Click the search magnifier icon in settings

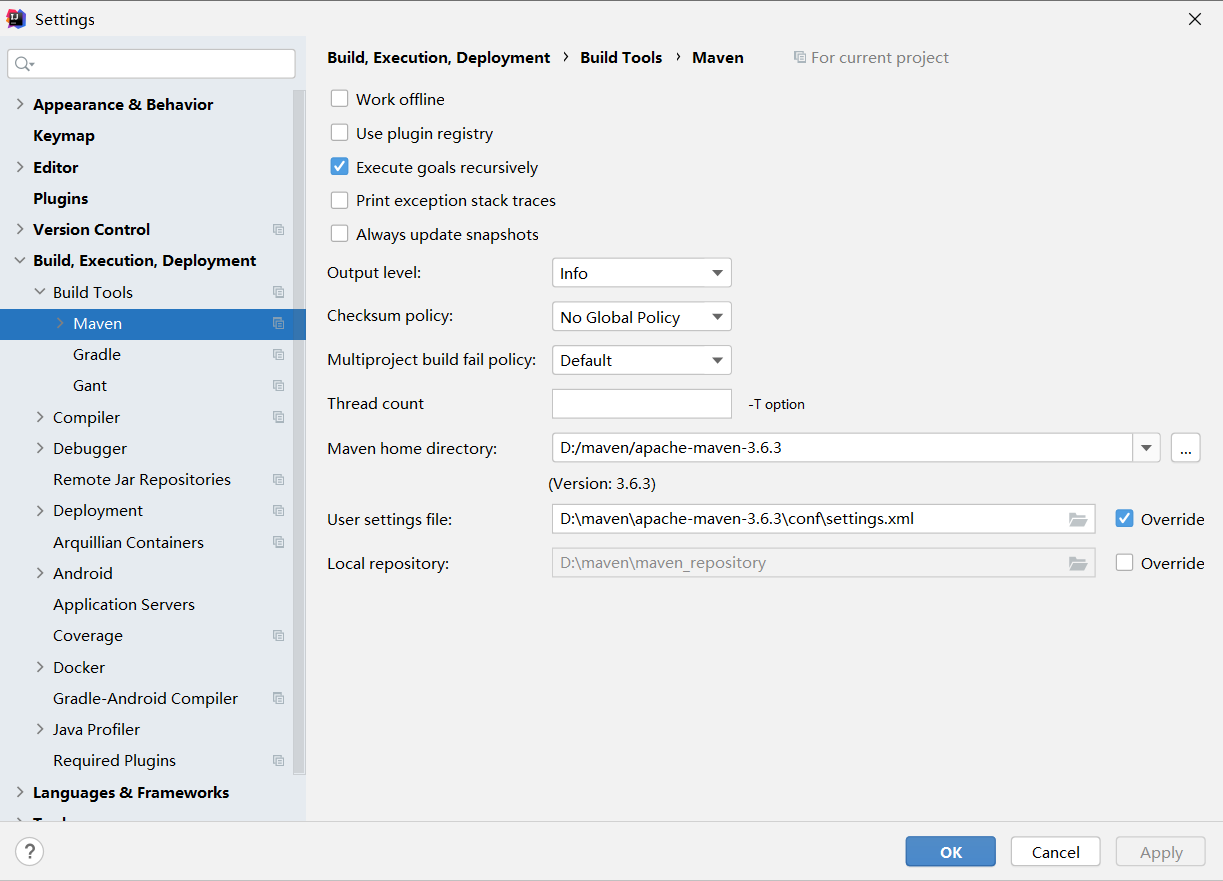coord(24,64)
